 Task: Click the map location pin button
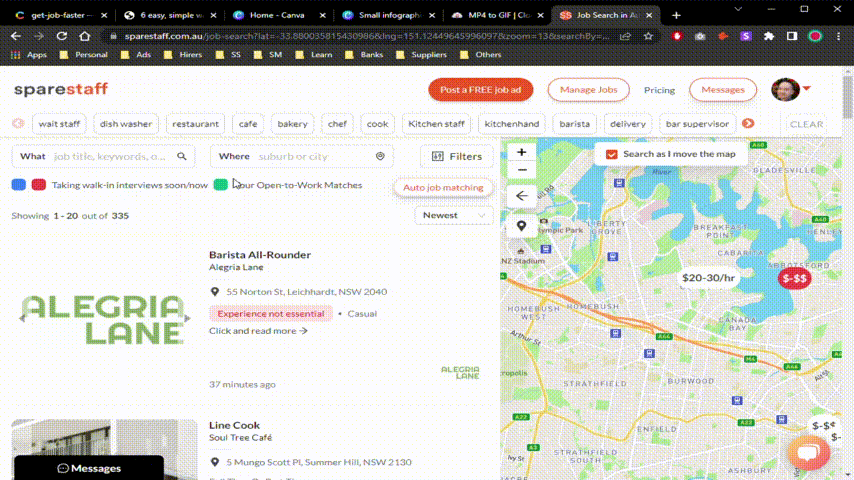521,226
